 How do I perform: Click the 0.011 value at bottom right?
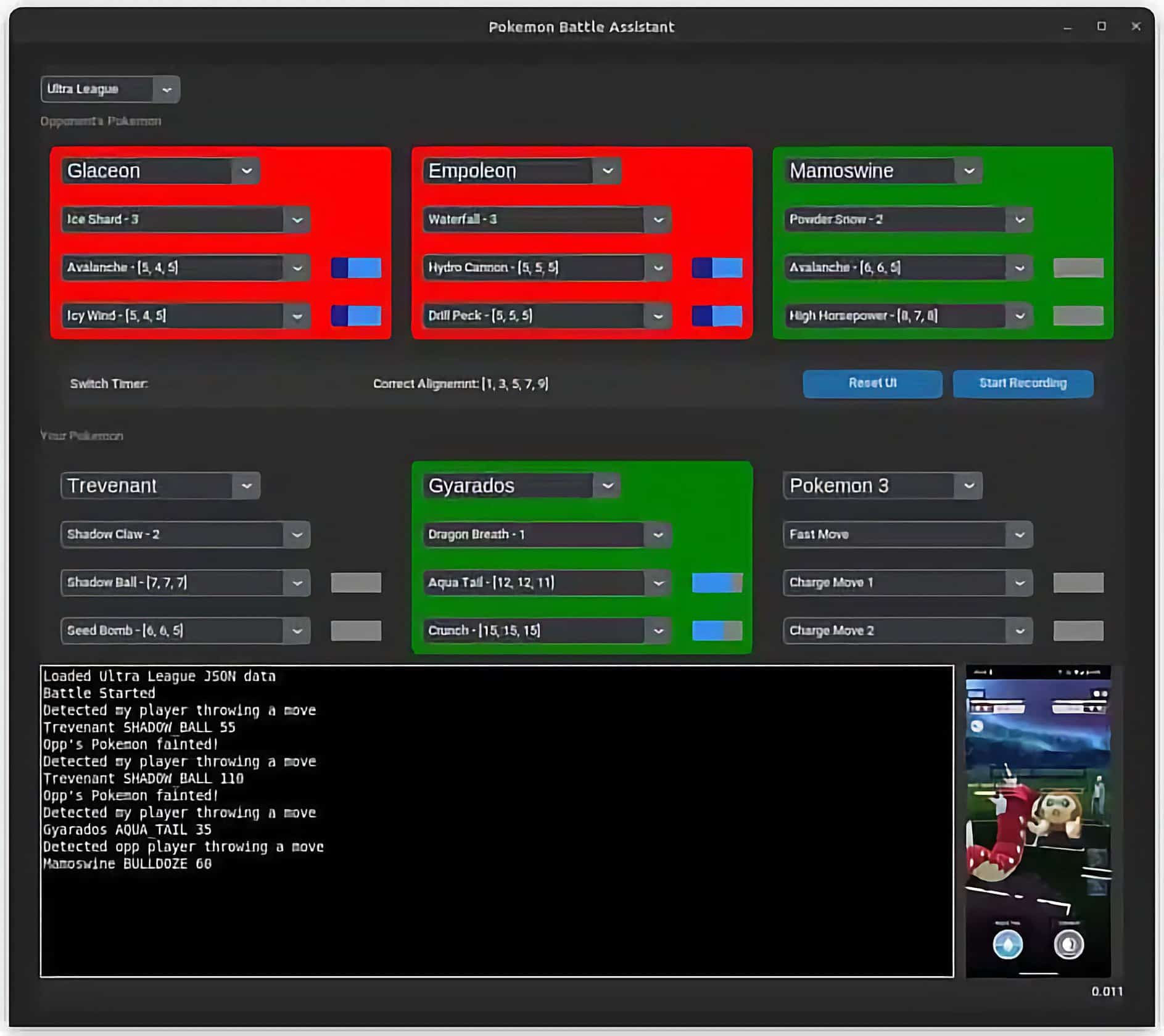[x=1107, y=992]
